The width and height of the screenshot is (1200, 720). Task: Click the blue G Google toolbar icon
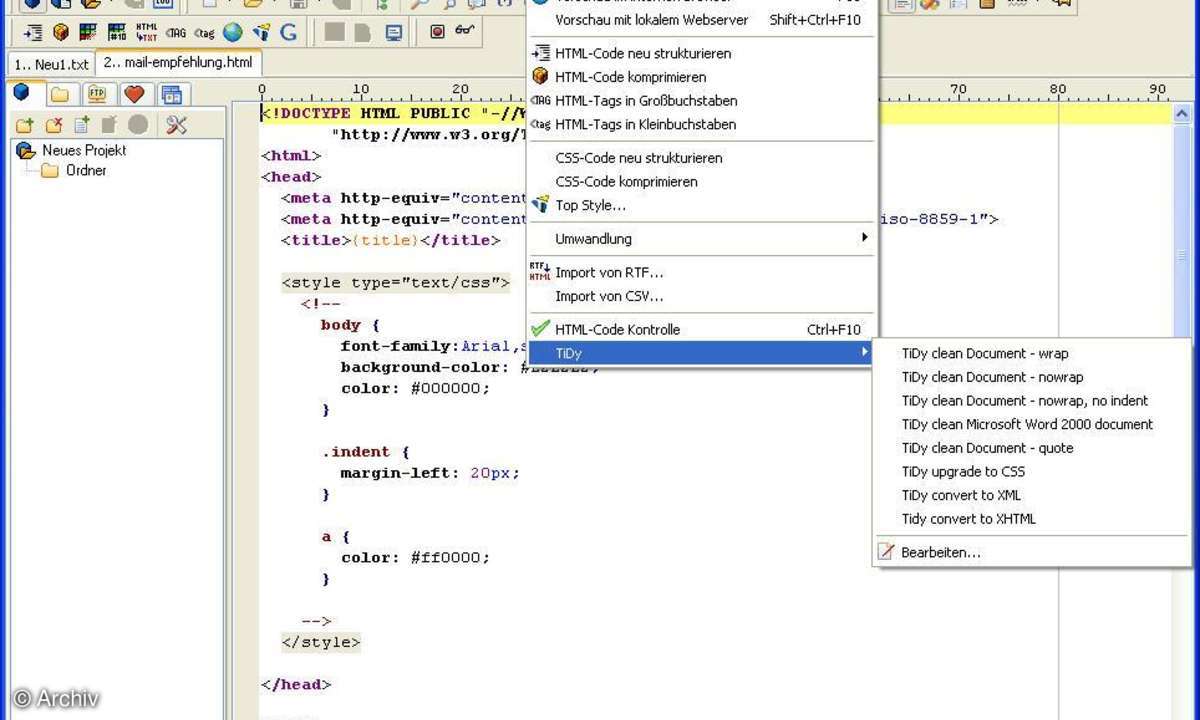[x=289, y=32]
